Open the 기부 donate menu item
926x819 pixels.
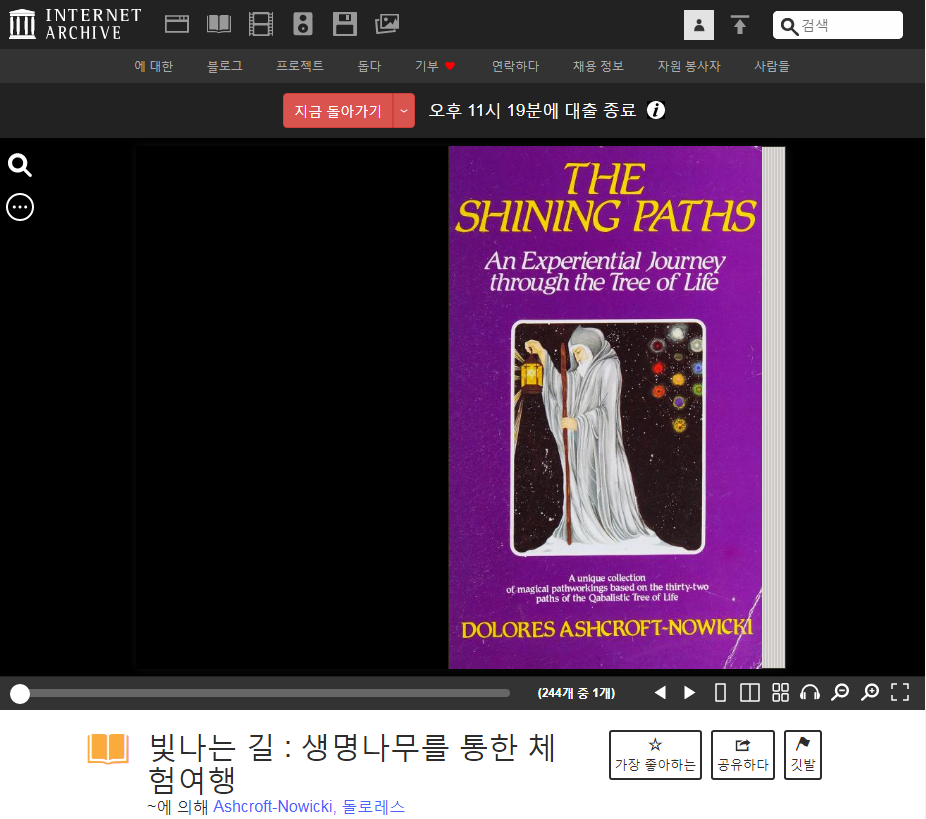[435, 66]
